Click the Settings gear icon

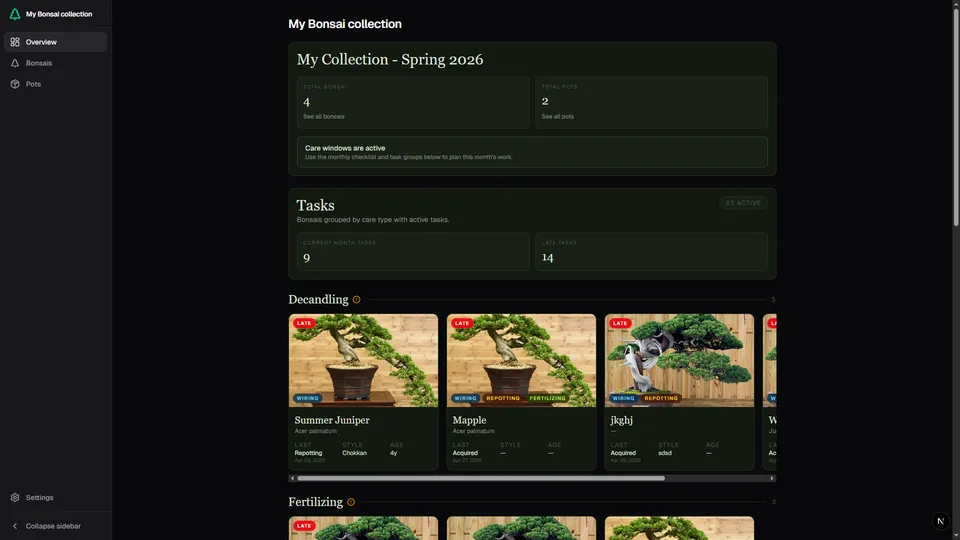click(x=15, y=497)
